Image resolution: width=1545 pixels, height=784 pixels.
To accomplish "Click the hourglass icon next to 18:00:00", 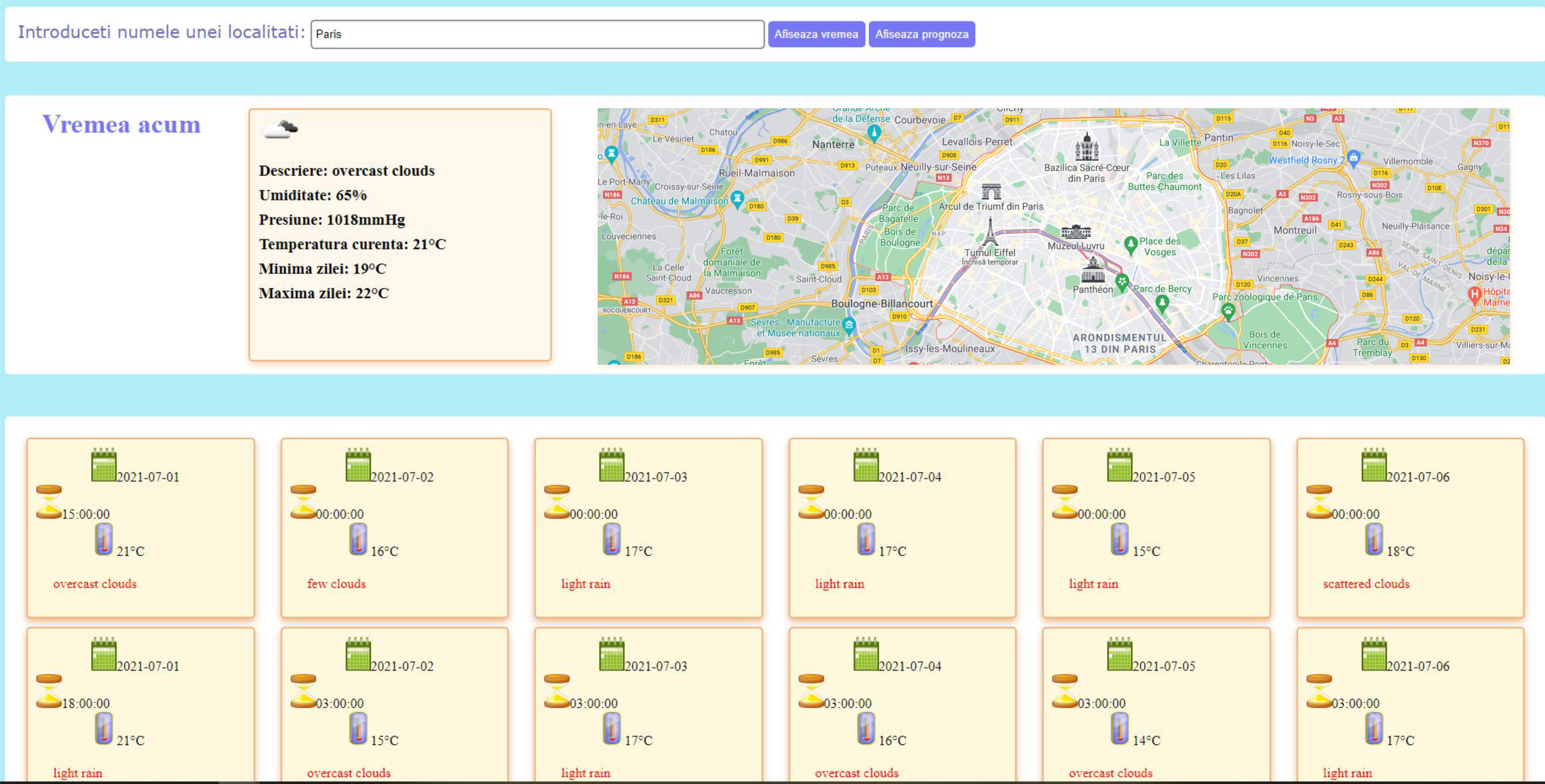I will pyautogui.click(x=49, y=691).
